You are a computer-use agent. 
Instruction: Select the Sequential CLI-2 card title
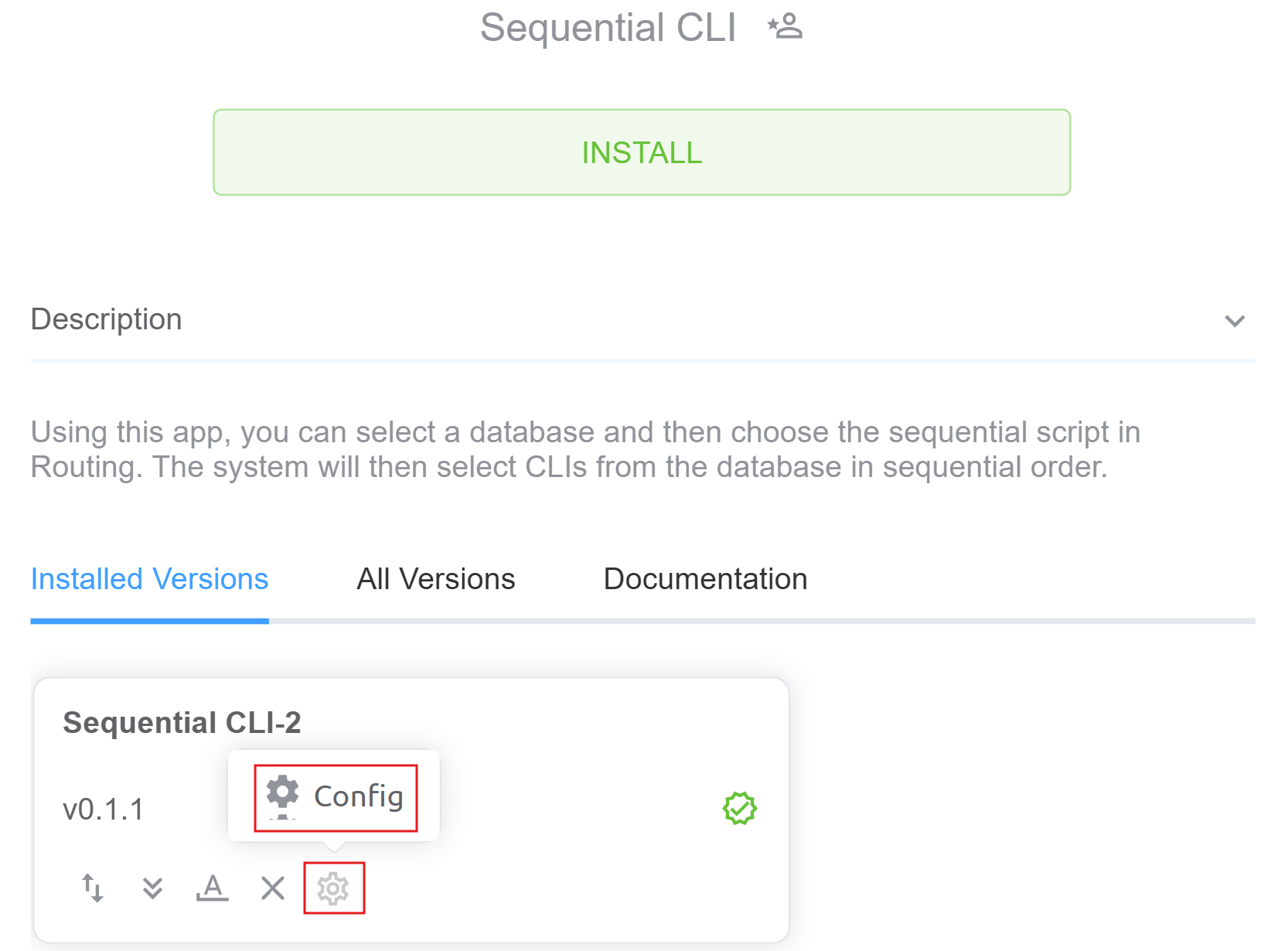pyautogui.click(x=182, y=723)
